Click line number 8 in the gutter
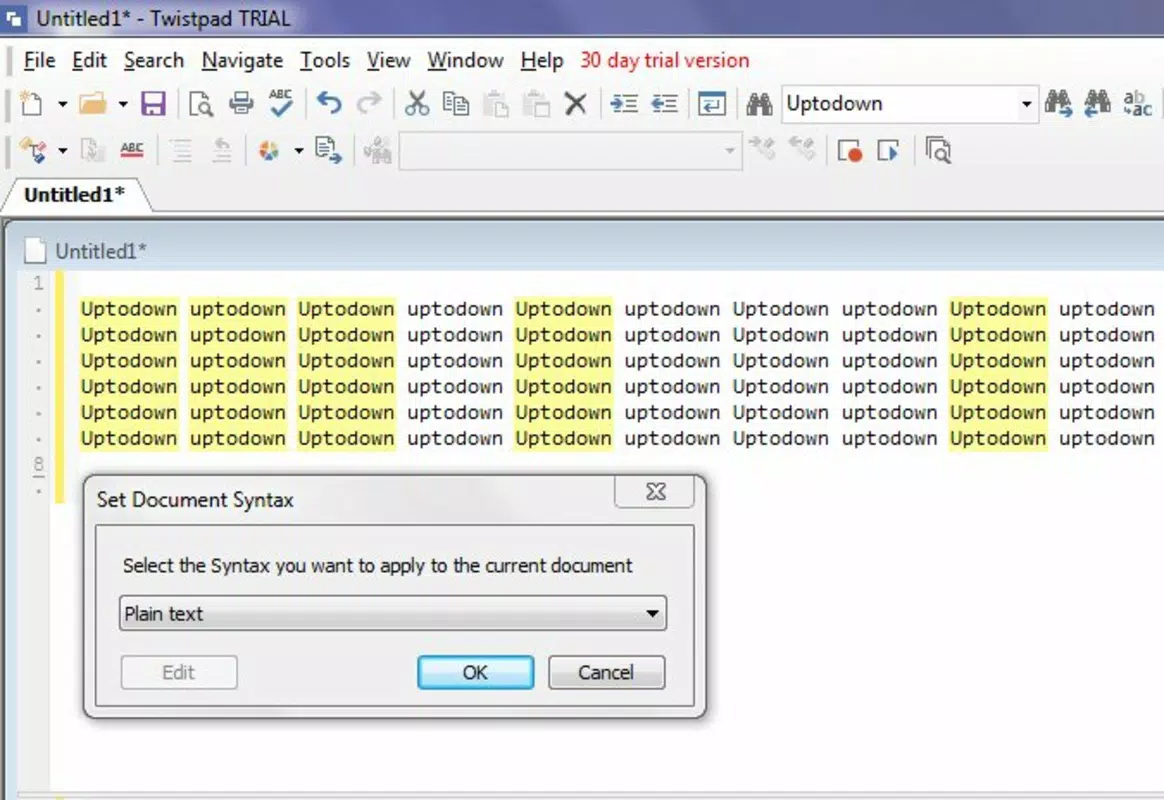The width and height of the screenshot is (1164, 800). (39, 465)
